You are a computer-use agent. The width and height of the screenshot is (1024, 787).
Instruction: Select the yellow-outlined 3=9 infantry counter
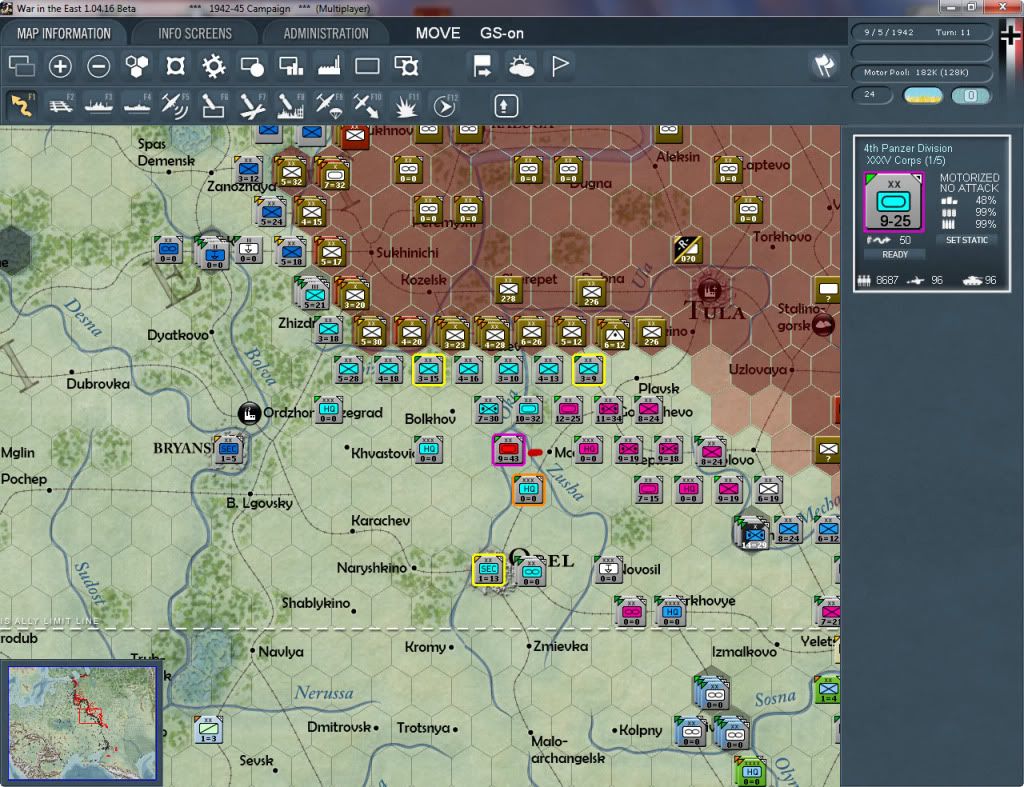click(x=588, y=370)
